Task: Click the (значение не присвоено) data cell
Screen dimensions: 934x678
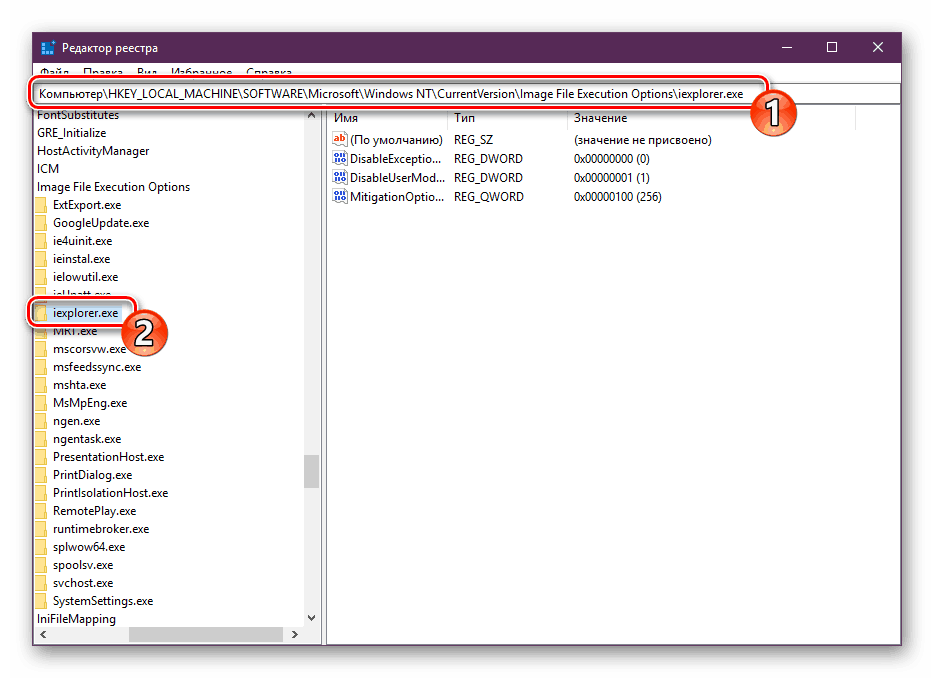Action: (x=643, y=140)
